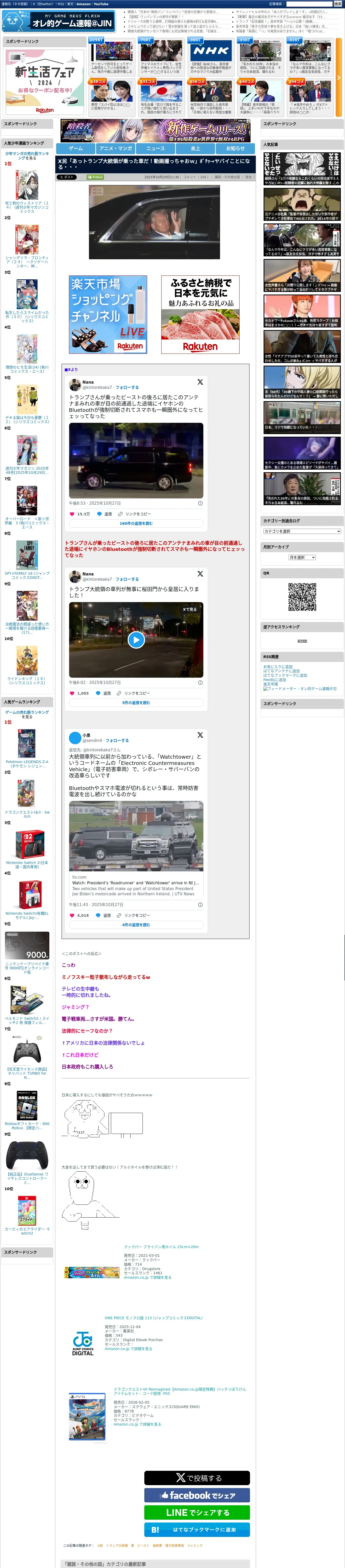Click お気に入りに追加 link

coord(278,666)
